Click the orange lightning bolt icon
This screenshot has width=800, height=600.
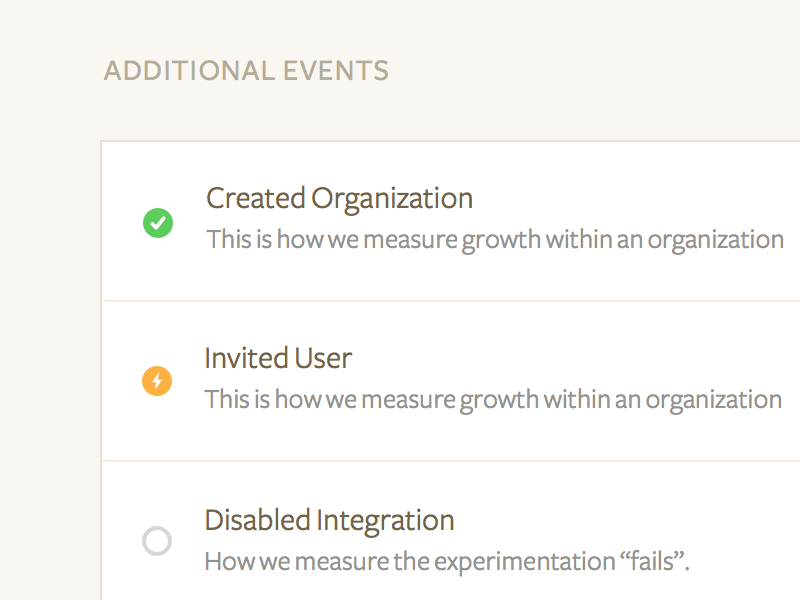pos(157,381)
